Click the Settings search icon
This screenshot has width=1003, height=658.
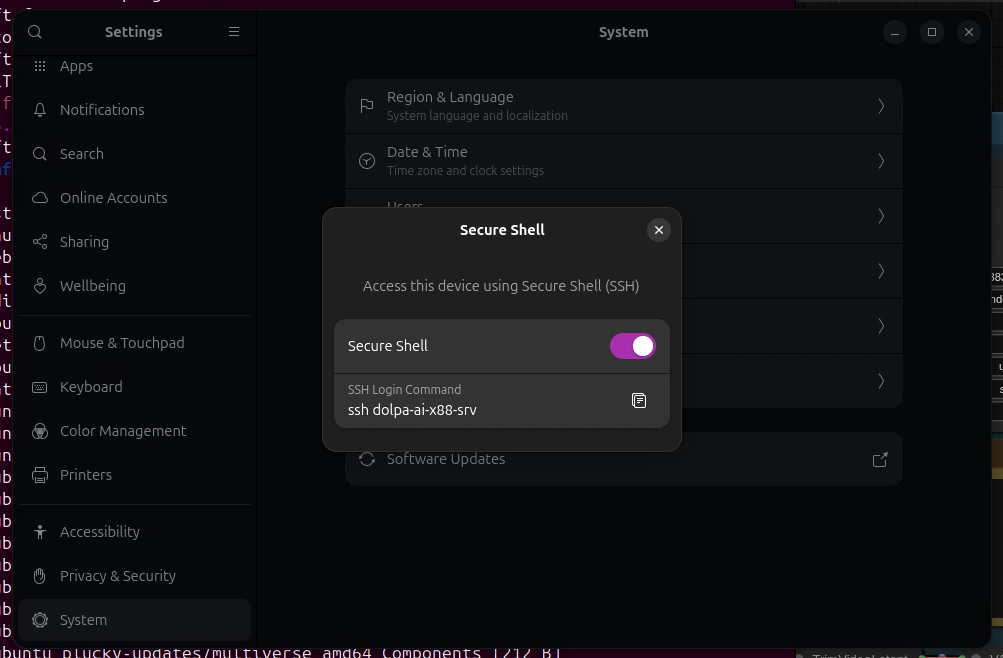pos(35,32)
